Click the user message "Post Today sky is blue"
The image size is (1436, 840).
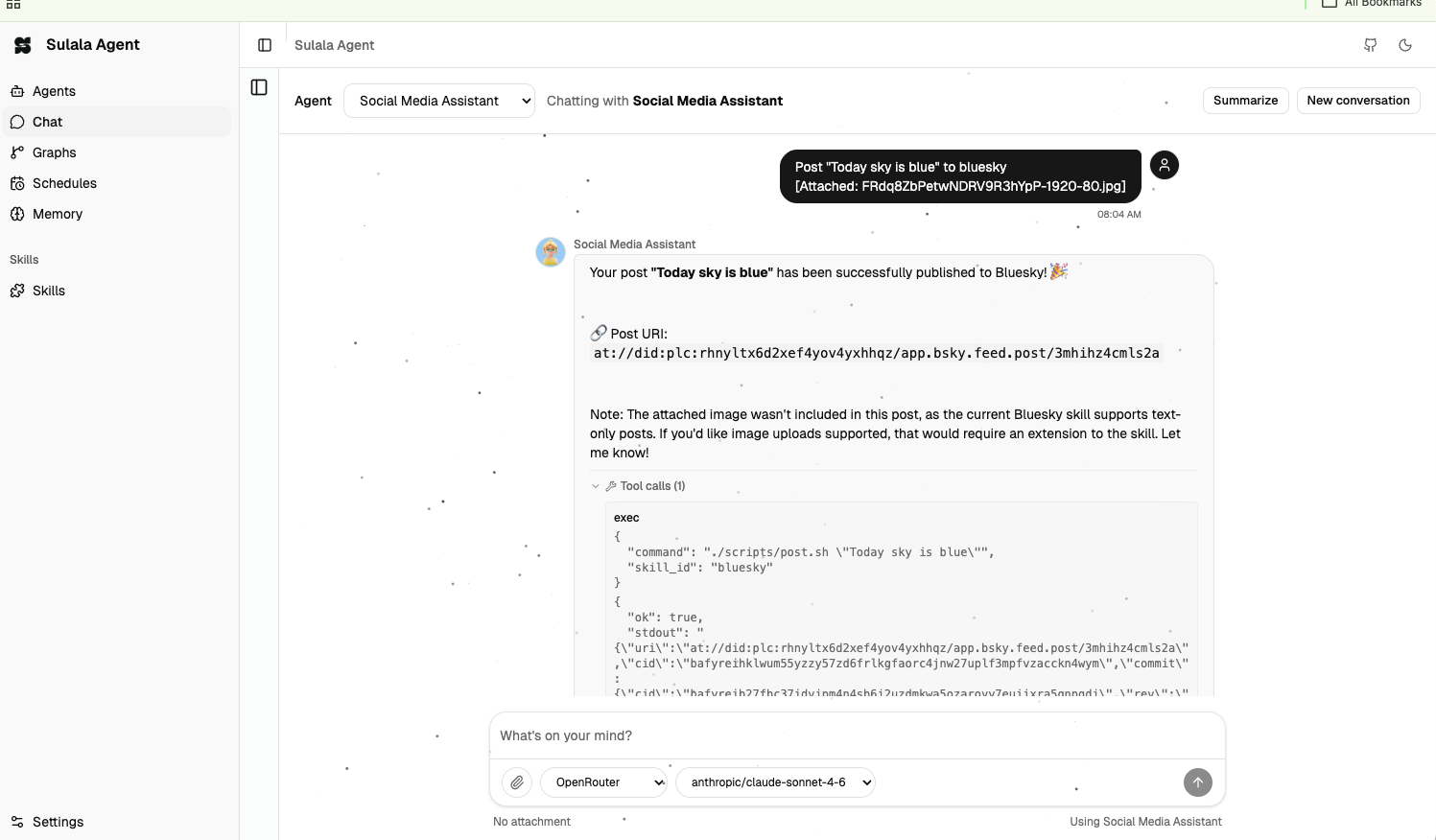coord(960,176)
